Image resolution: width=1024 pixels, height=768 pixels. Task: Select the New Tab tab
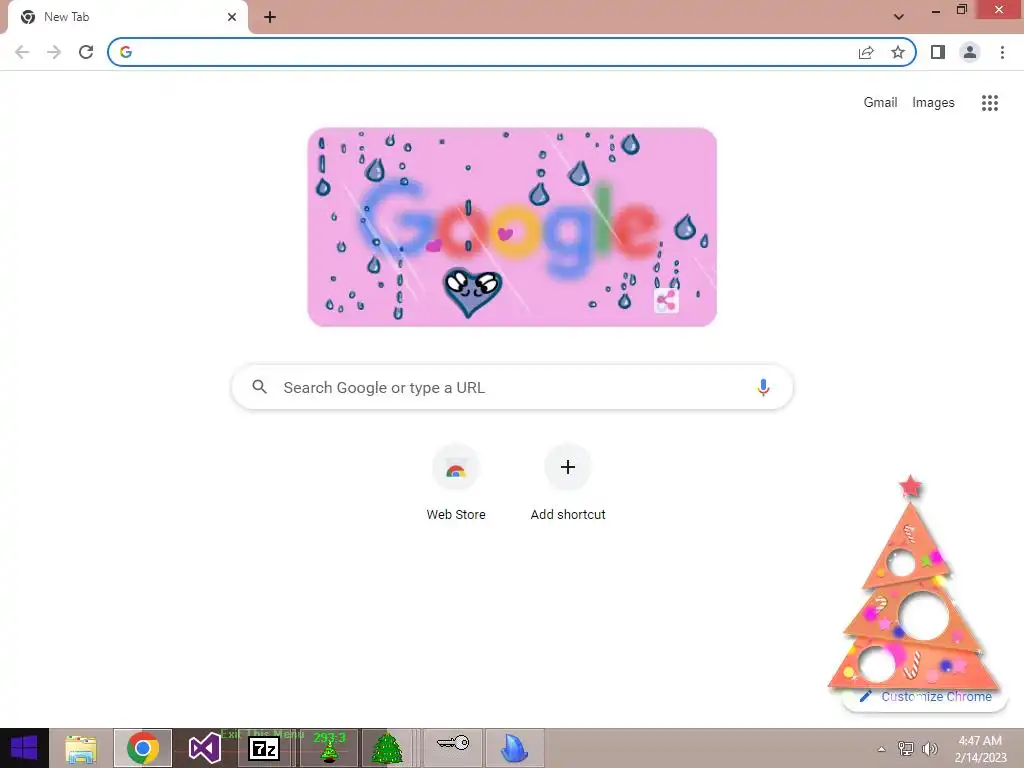click(127, 17)
